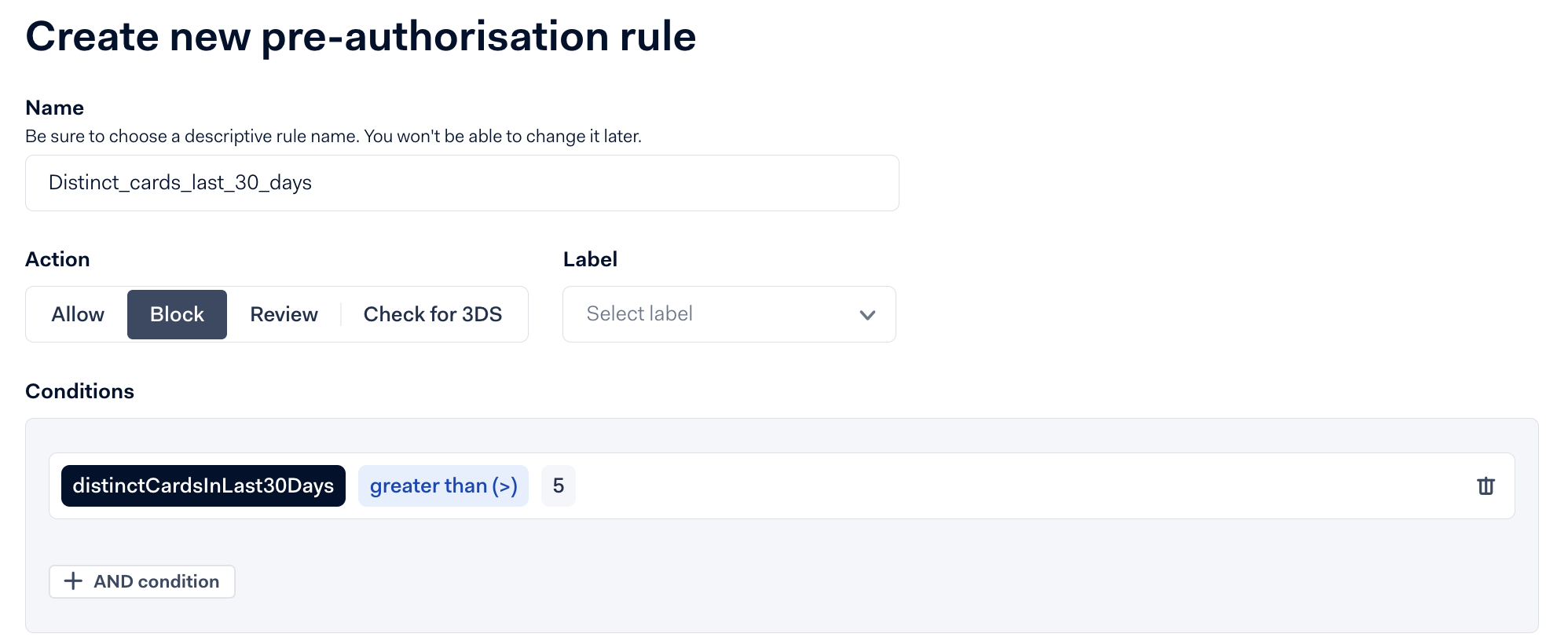Viewport: 1568px width, 641px height.
Task: Click the plus icon before AND condition
Action: (73, 581)
